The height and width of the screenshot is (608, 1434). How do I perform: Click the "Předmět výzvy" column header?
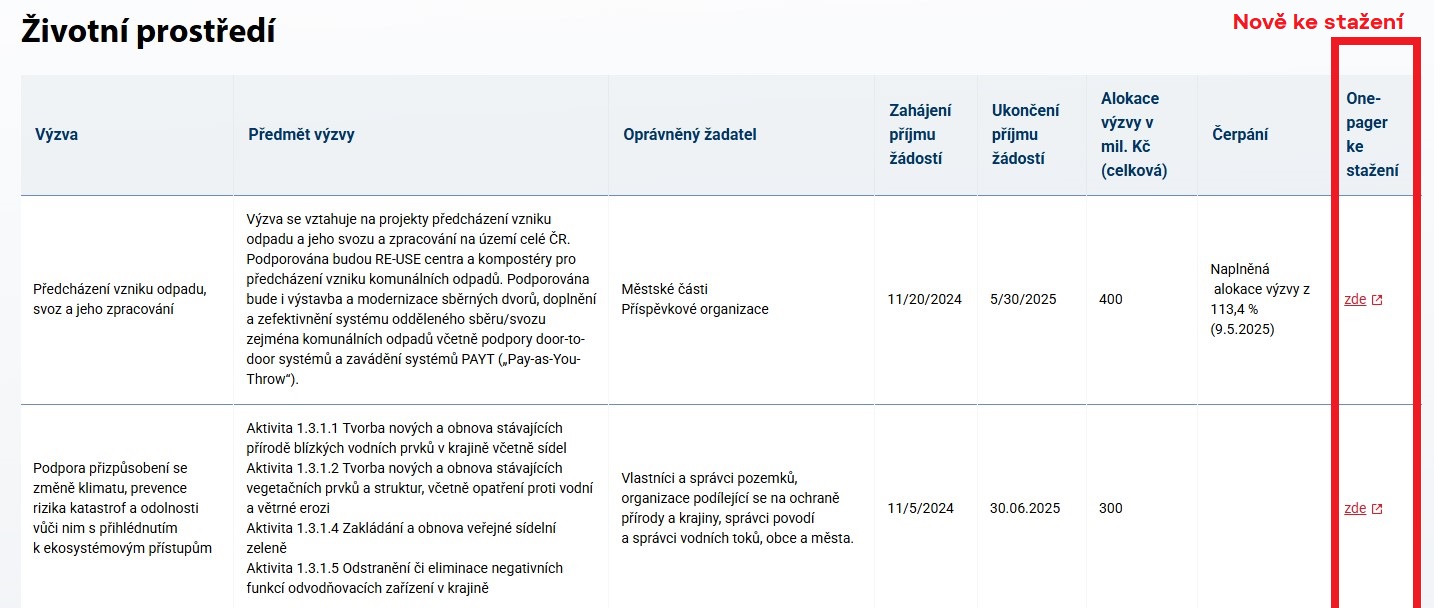301,135
